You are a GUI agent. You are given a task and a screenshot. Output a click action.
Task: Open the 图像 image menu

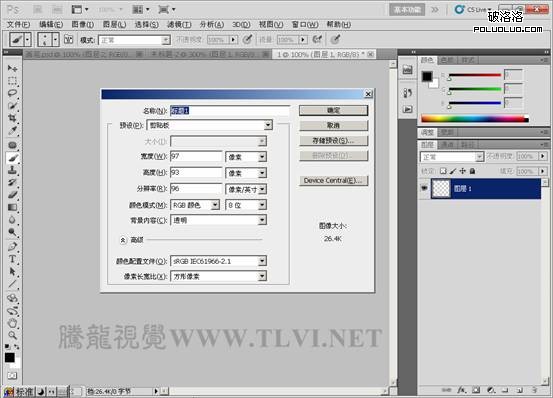pos(83,24)
